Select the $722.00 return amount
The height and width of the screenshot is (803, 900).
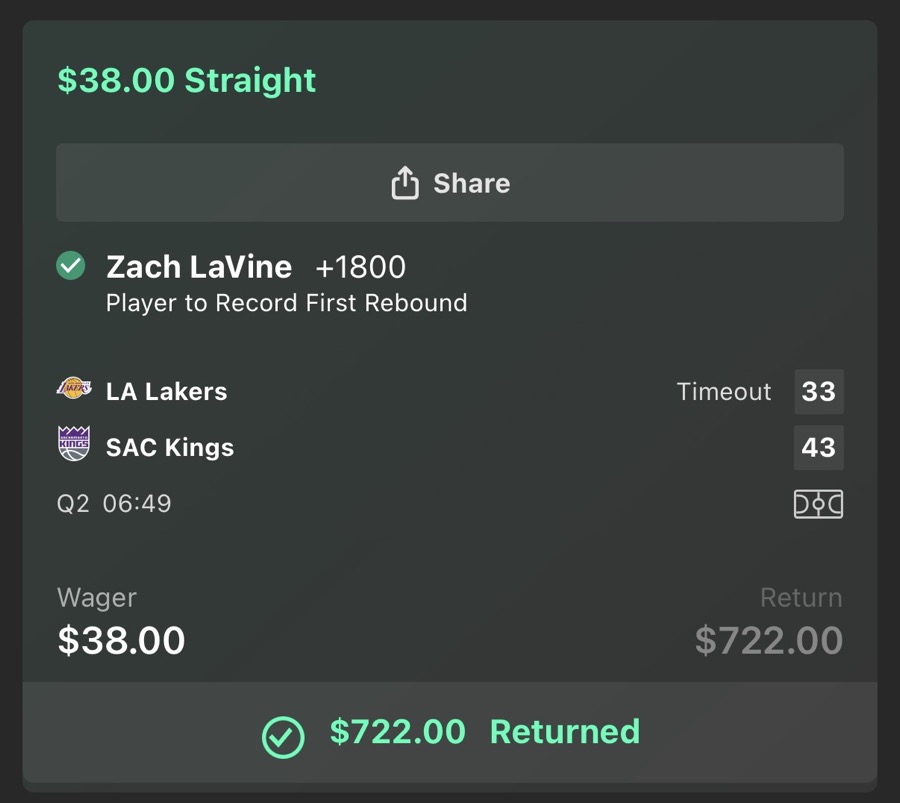point(768,639)
